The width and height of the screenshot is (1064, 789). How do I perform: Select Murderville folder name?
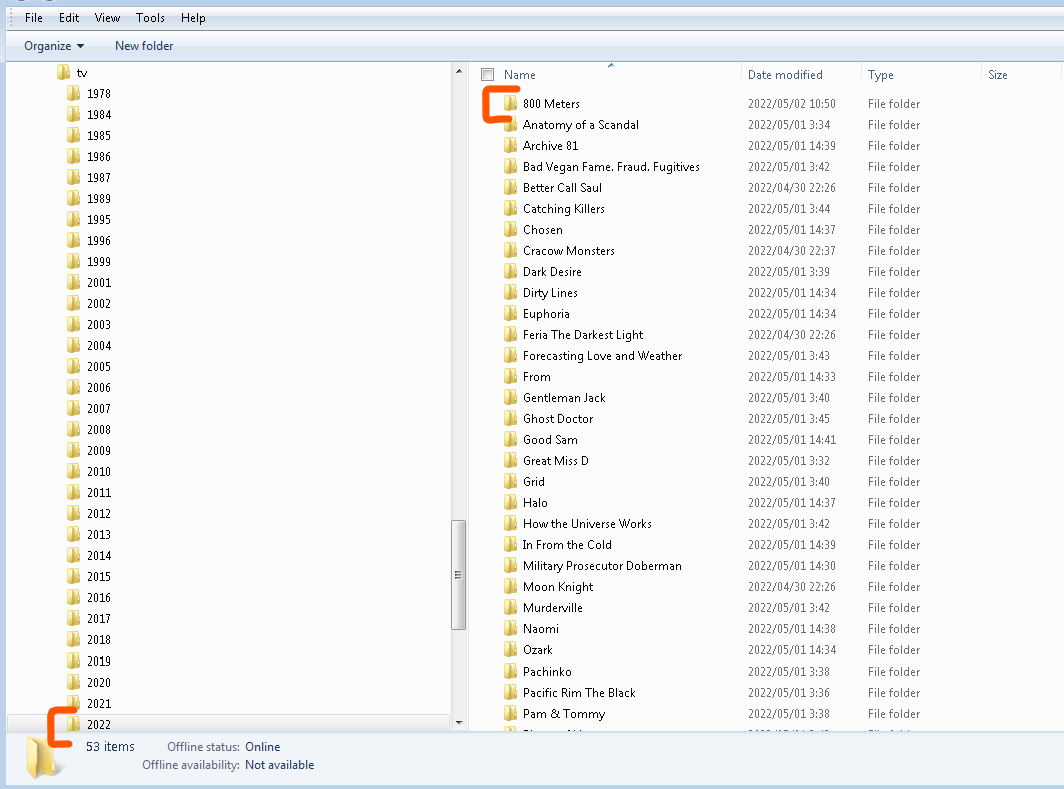coord(552,608)
